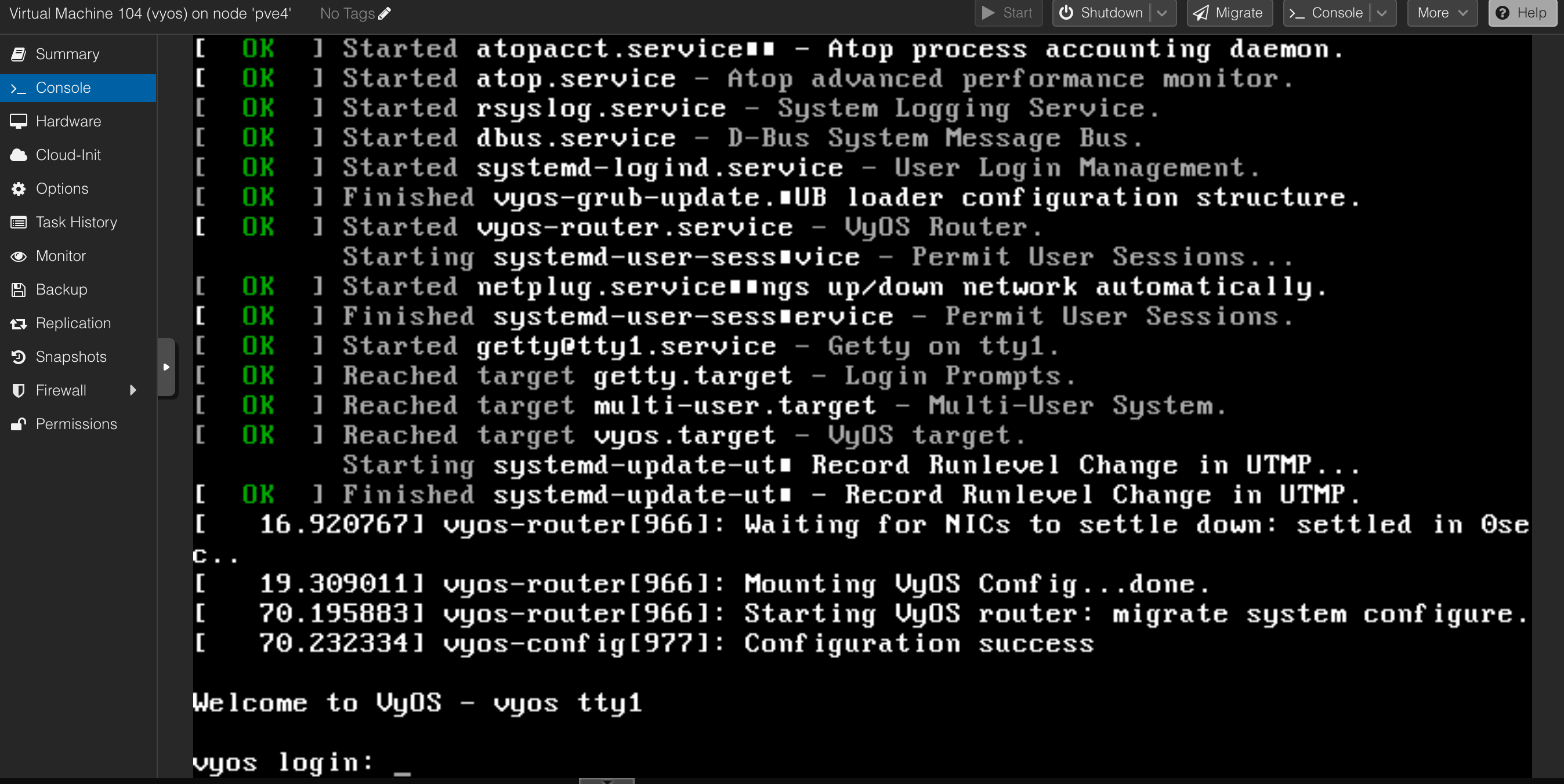The image size is (1564, 784).
Task: Click the Replication arrows icon
Action: pyautogui.click(x=19, y=324)
